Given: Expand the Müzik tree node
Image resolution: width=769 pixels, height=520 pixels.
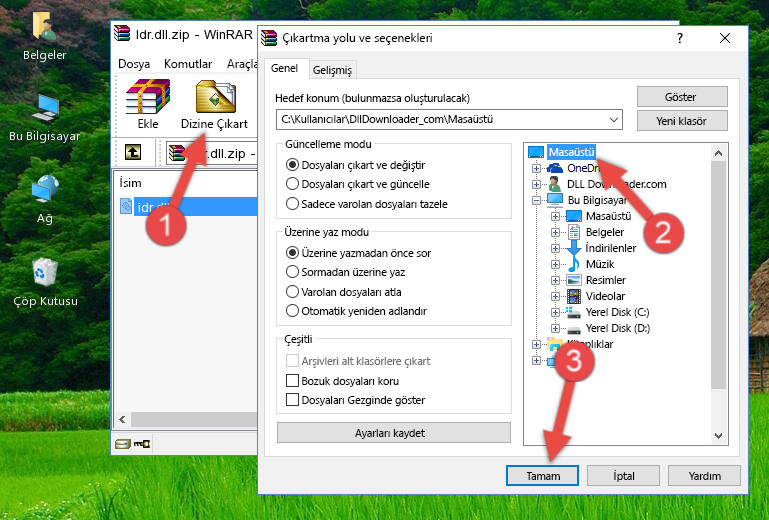Looking at the screenshot, I should 555,264.
